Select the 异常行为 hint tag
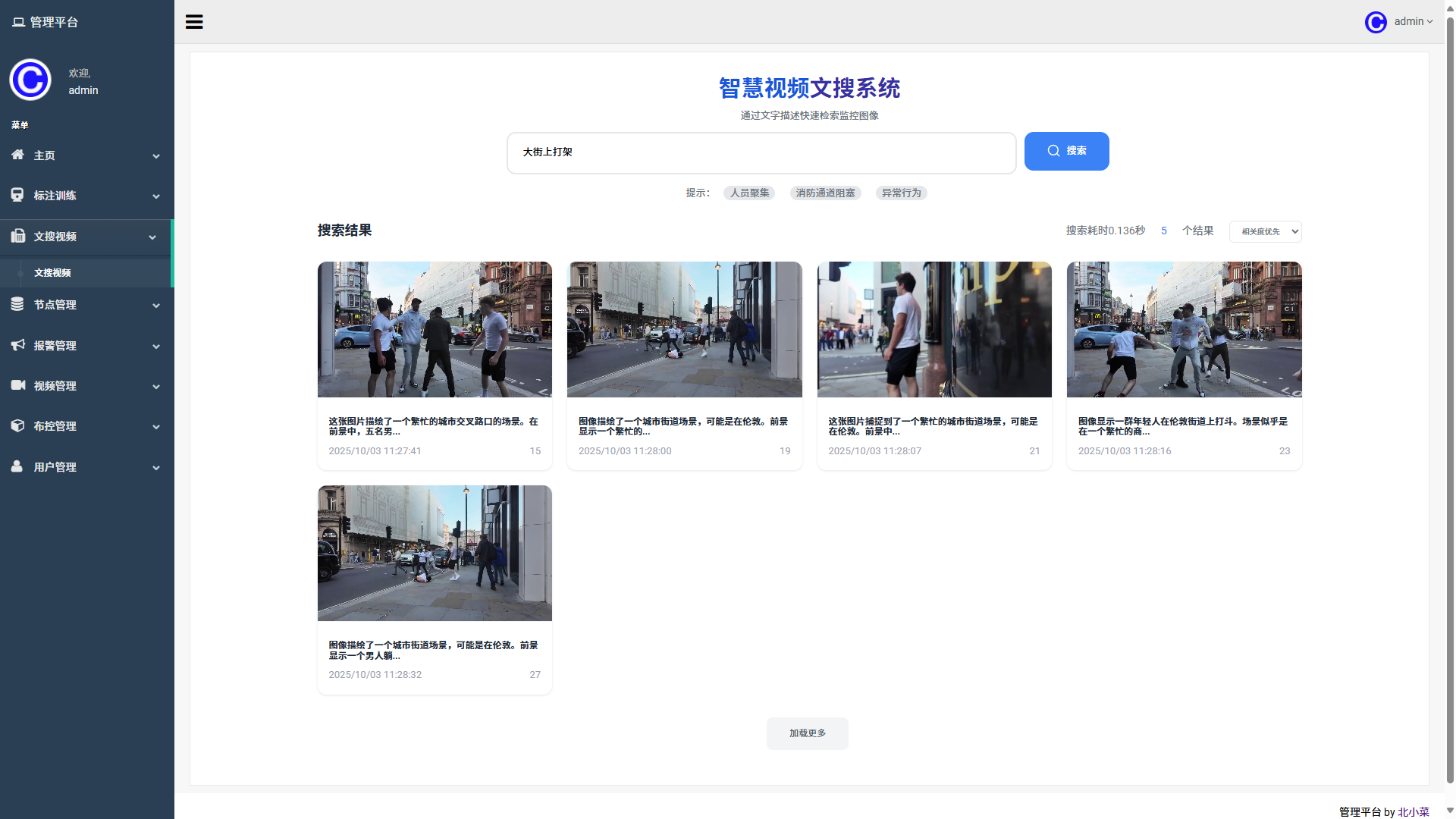This screenshot has height=819, width=1456. (901, 193)
